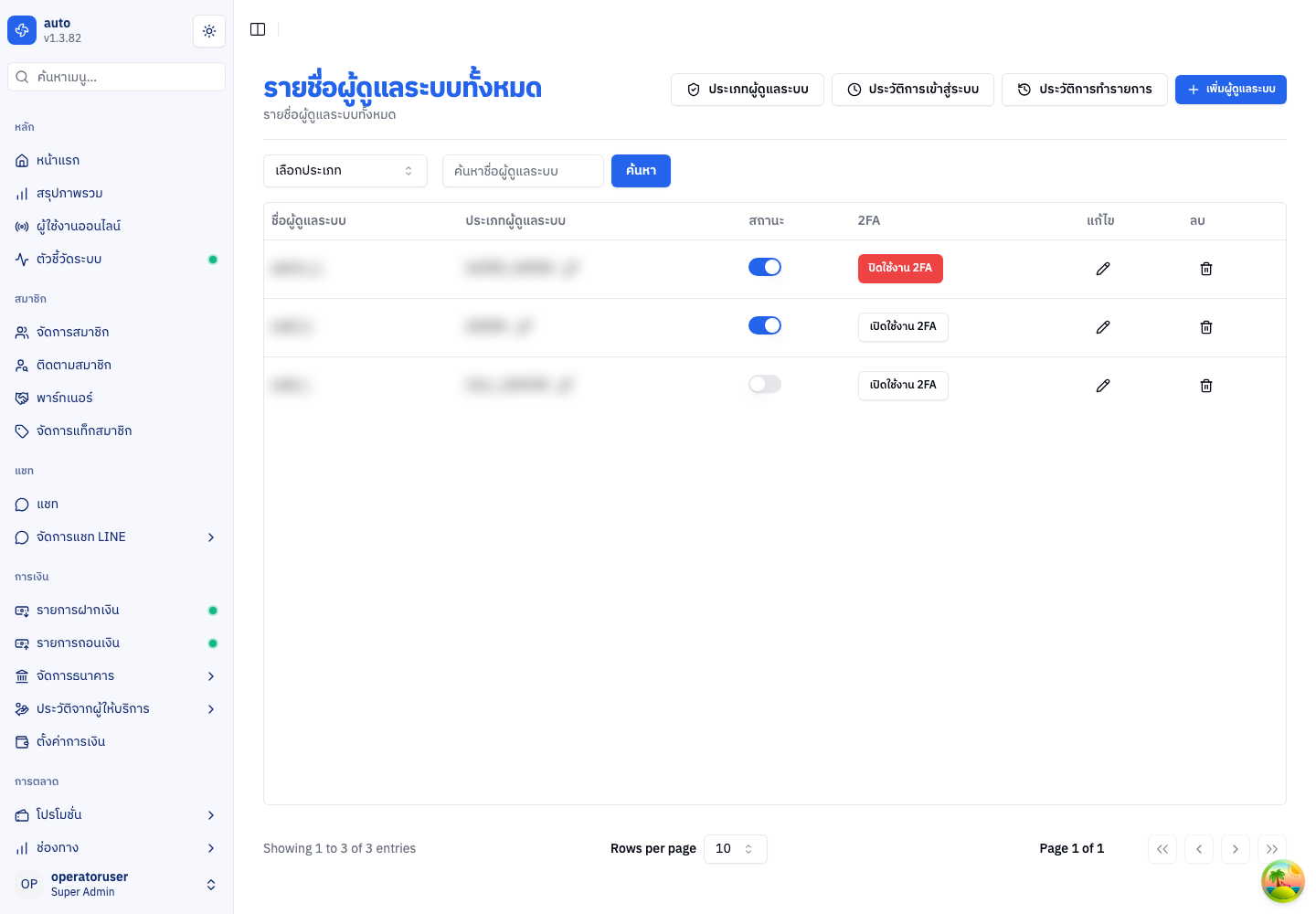The width and height of the screenshot is (1316, 914).
Task: Open the Rows per page dropdown
Action: (x=736, y=849)
